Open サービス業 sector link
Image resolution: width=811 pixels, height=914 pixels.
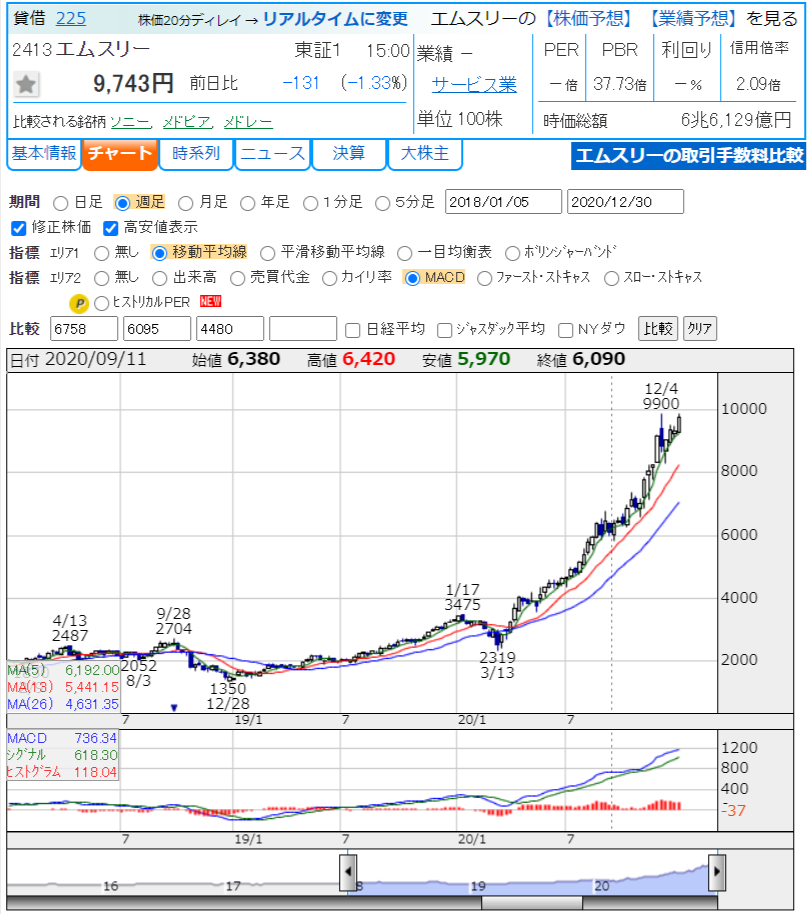pyautogui.click(x=474, y=85)
